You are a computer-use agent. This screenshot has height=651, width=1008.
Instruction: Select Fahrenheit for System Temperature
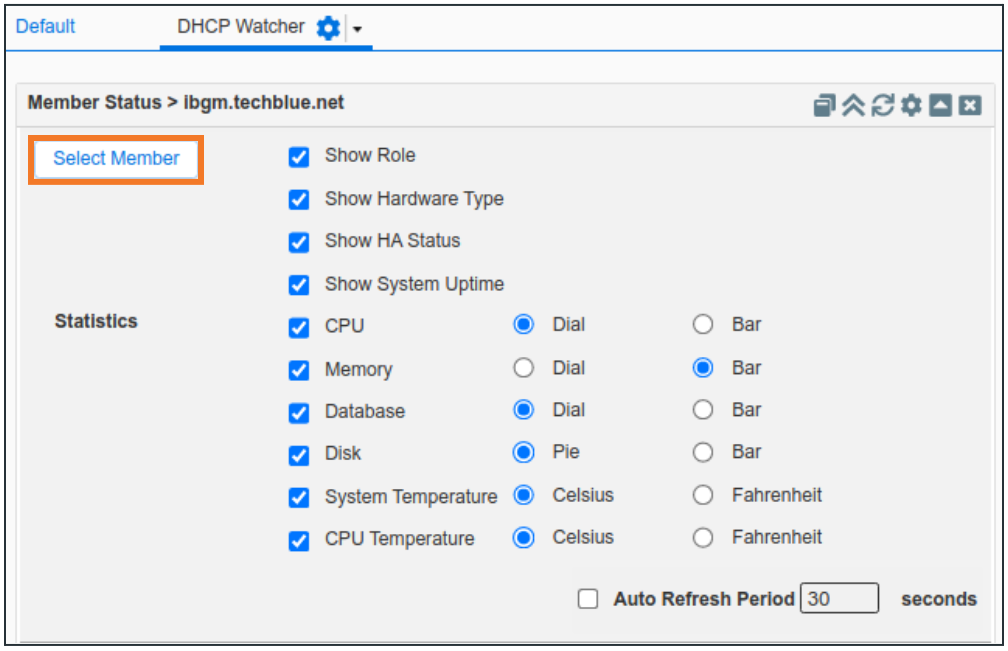(703, 496)
